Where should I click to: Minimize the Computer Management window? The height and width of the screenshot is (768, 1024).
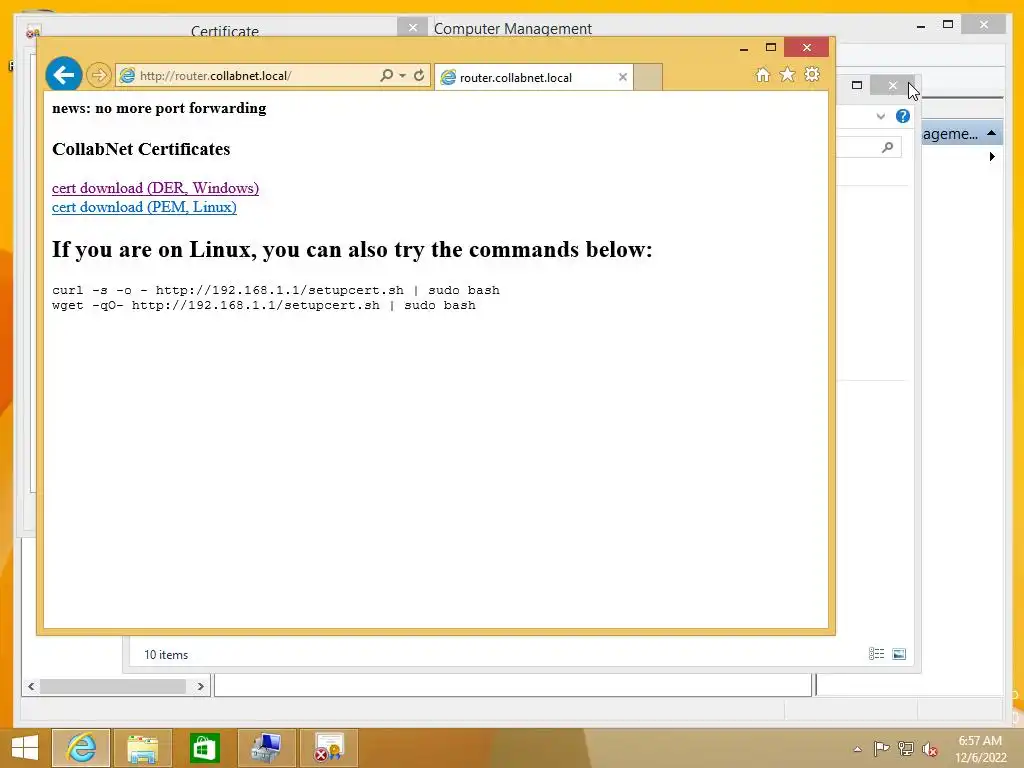coord(921,26)
